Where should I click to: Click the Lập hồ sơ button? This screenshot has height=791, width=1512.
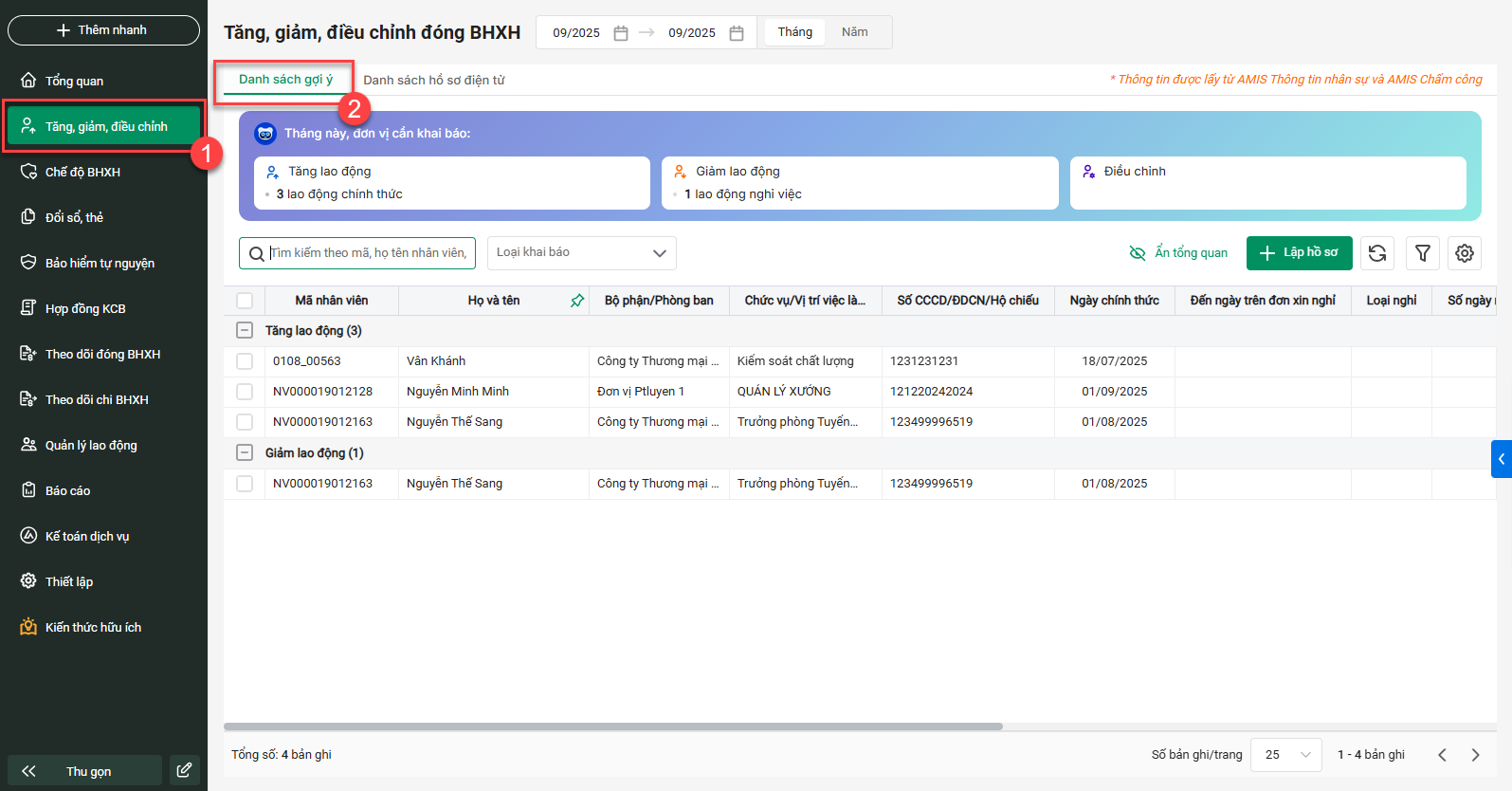tap(1299, 253)
